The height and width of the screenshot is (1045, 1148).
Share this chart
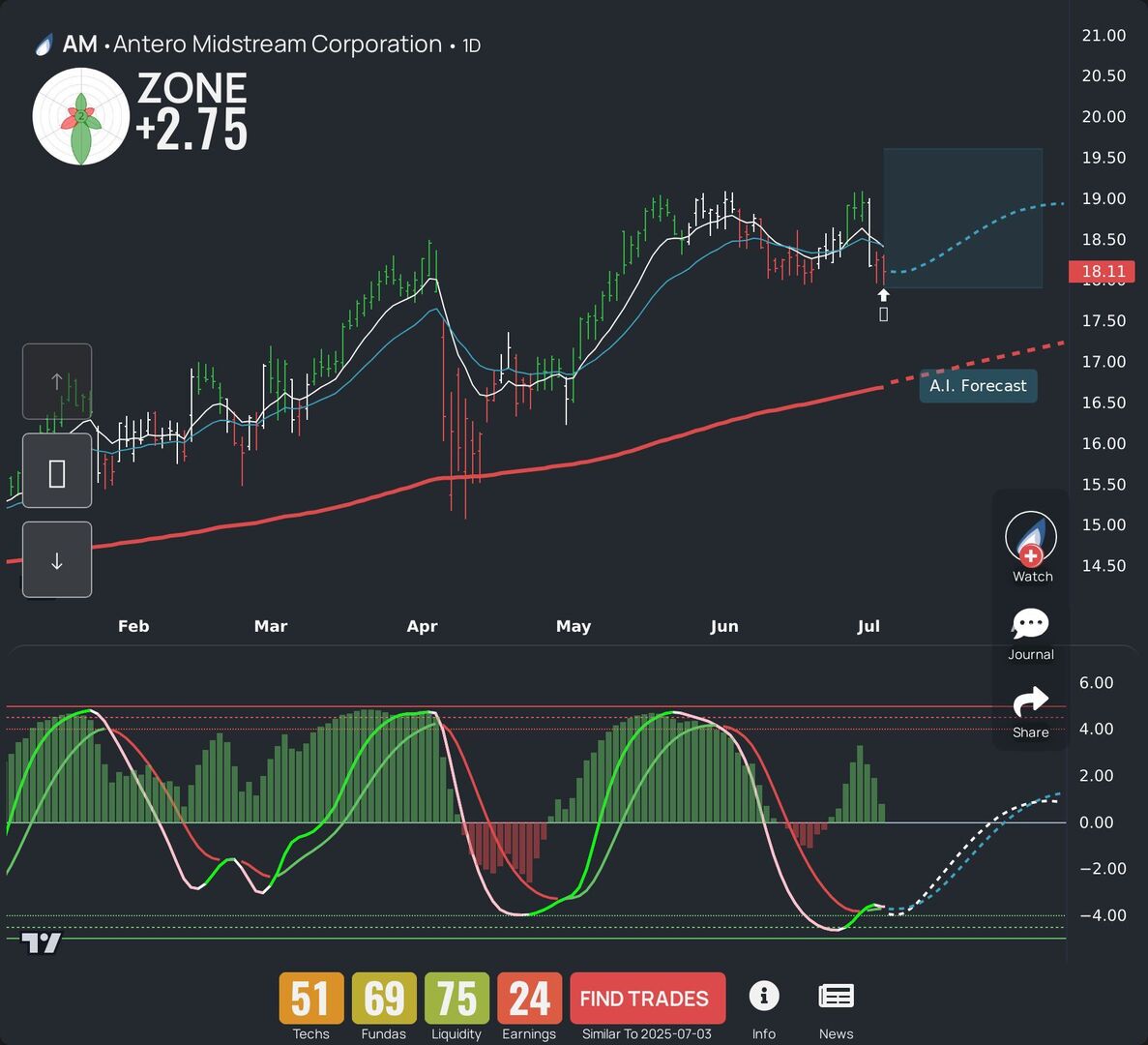(1030, 712)
